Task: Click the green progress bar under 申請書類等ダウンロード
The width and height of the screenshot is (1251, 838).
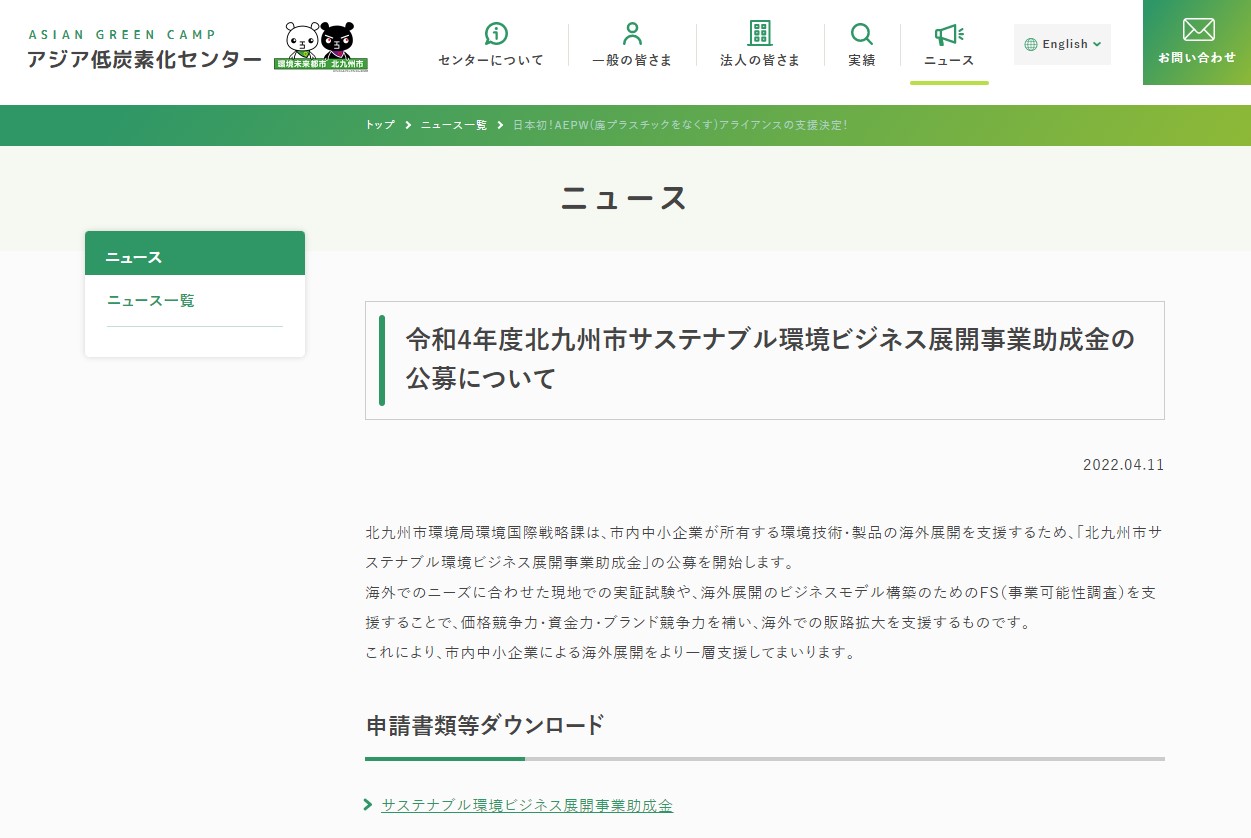Action: click(444, 759)
